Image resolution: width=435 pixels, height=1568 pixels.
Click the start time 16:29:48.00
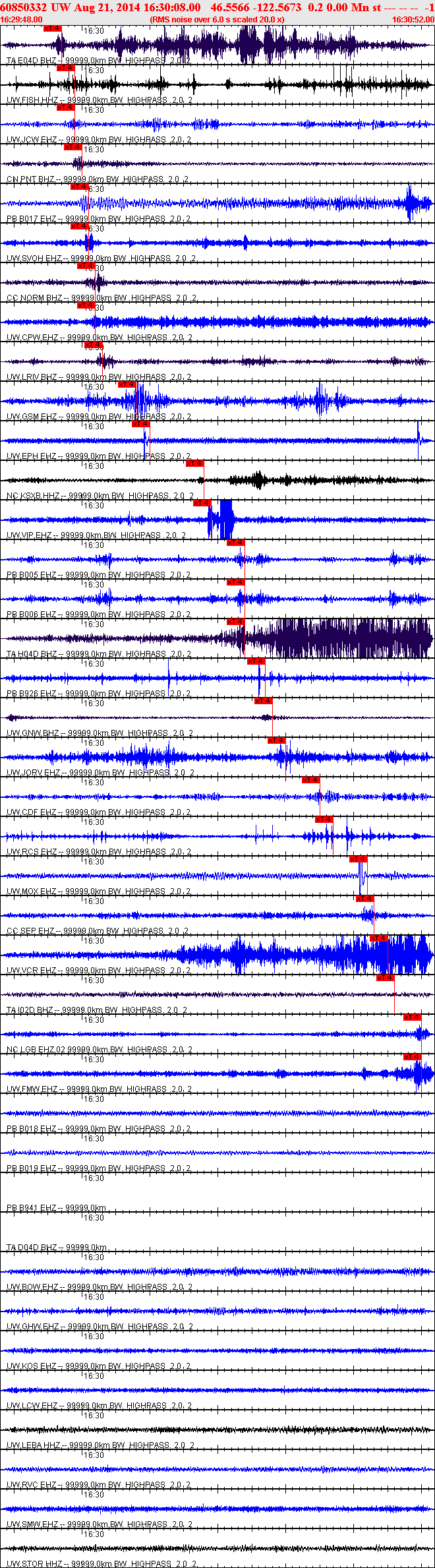coord(22,20)
